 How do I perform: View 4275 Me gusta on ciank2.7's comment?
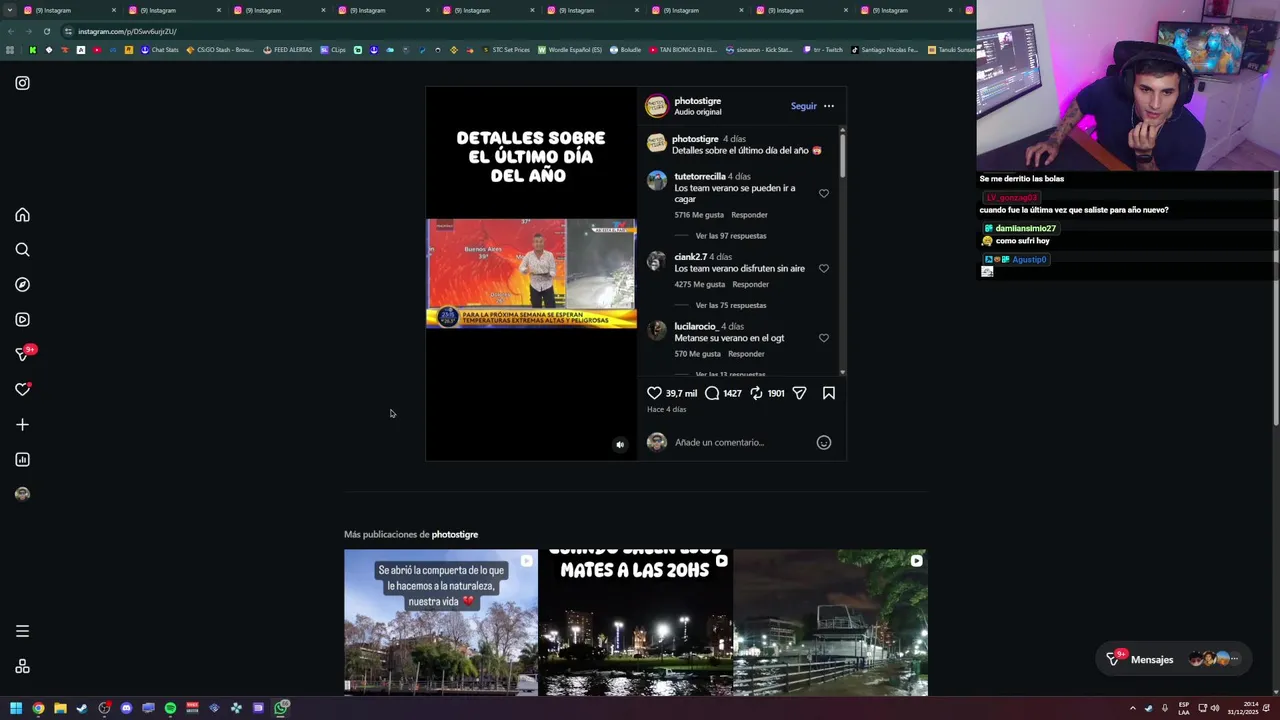[699, 284]
